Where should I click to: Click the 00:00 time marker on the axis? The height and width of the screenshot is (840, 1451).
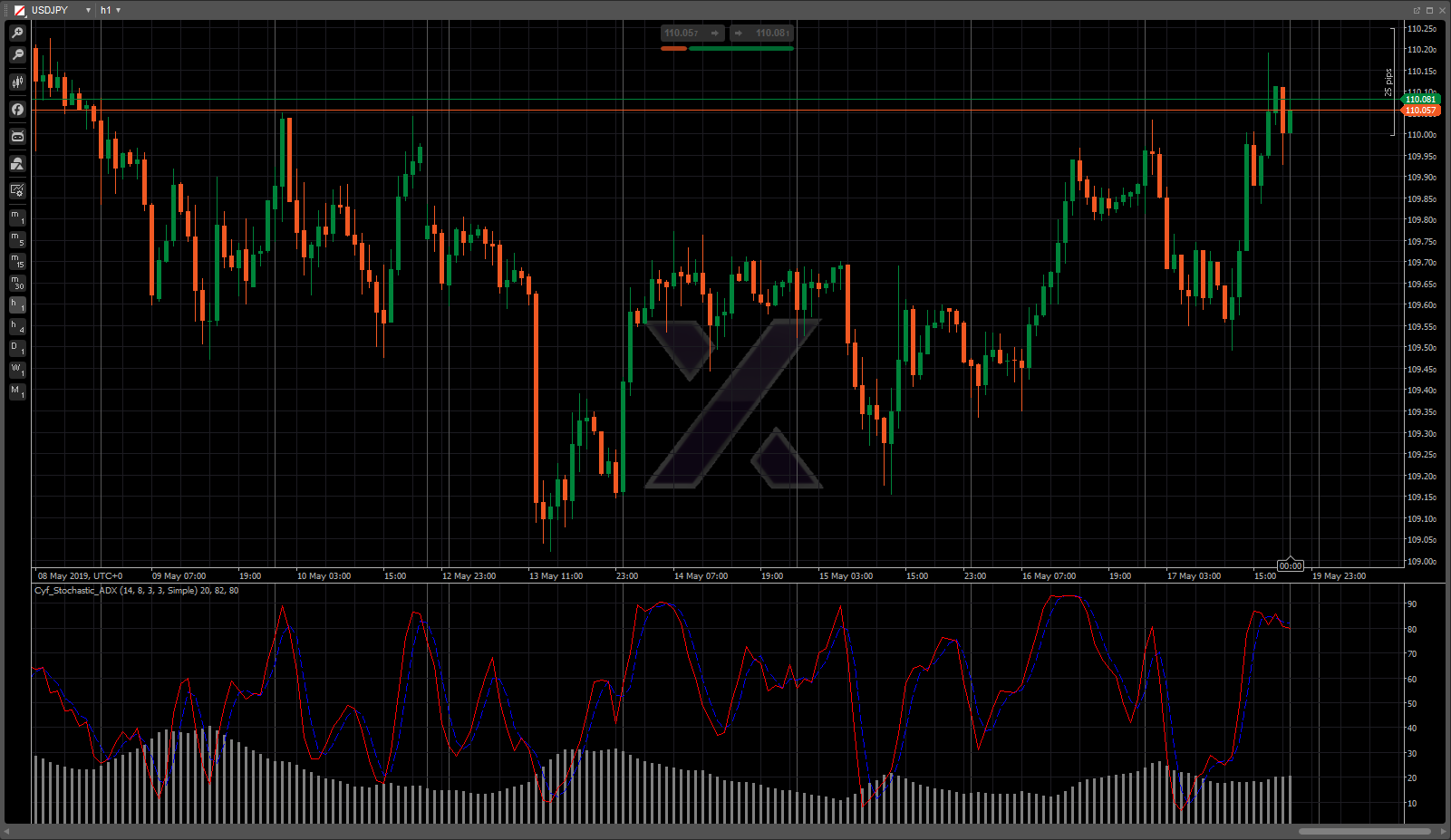pos(1290,566)
